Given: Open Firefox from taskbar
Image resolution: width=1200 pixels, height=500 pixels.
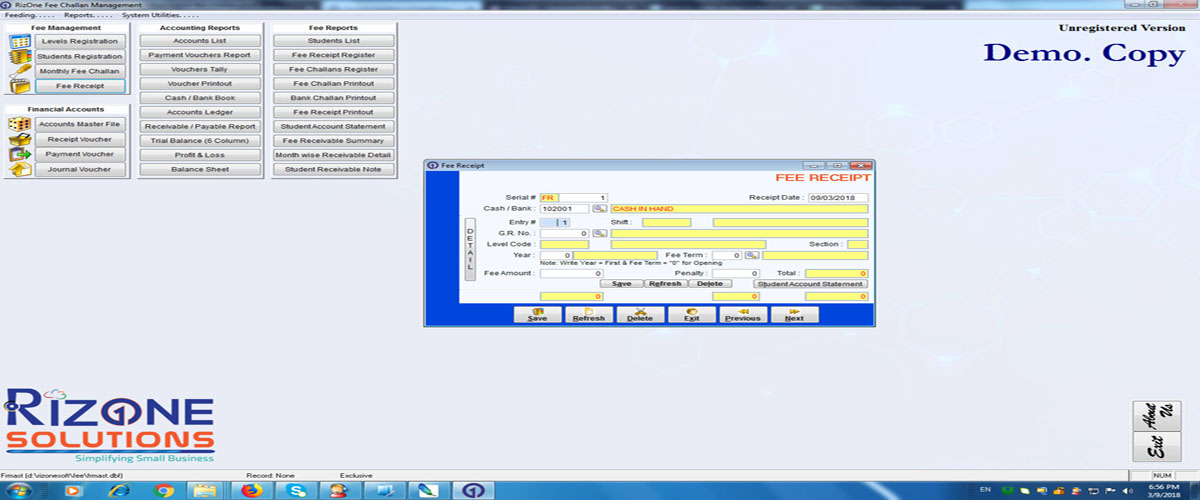Looking at the screenshot, I should pos(250,490).
